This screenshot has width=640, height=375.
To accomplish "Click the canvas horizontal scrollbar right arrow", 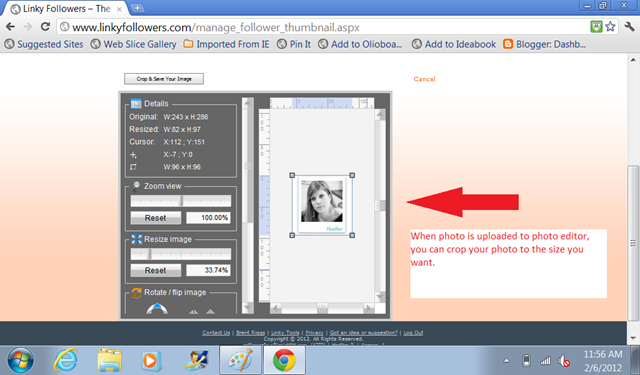I will (369, 308).
